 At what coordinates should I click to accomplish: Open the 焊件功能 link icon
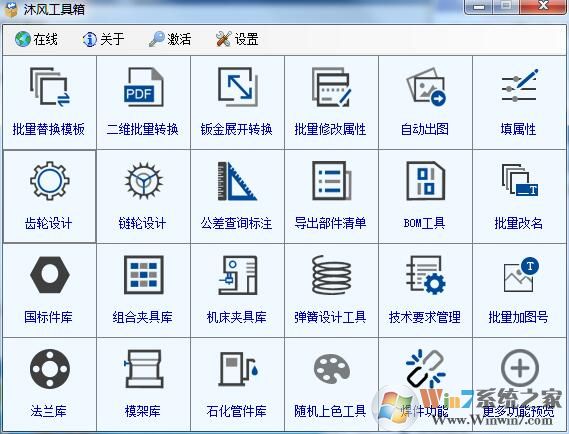click(x=426, y=369)
